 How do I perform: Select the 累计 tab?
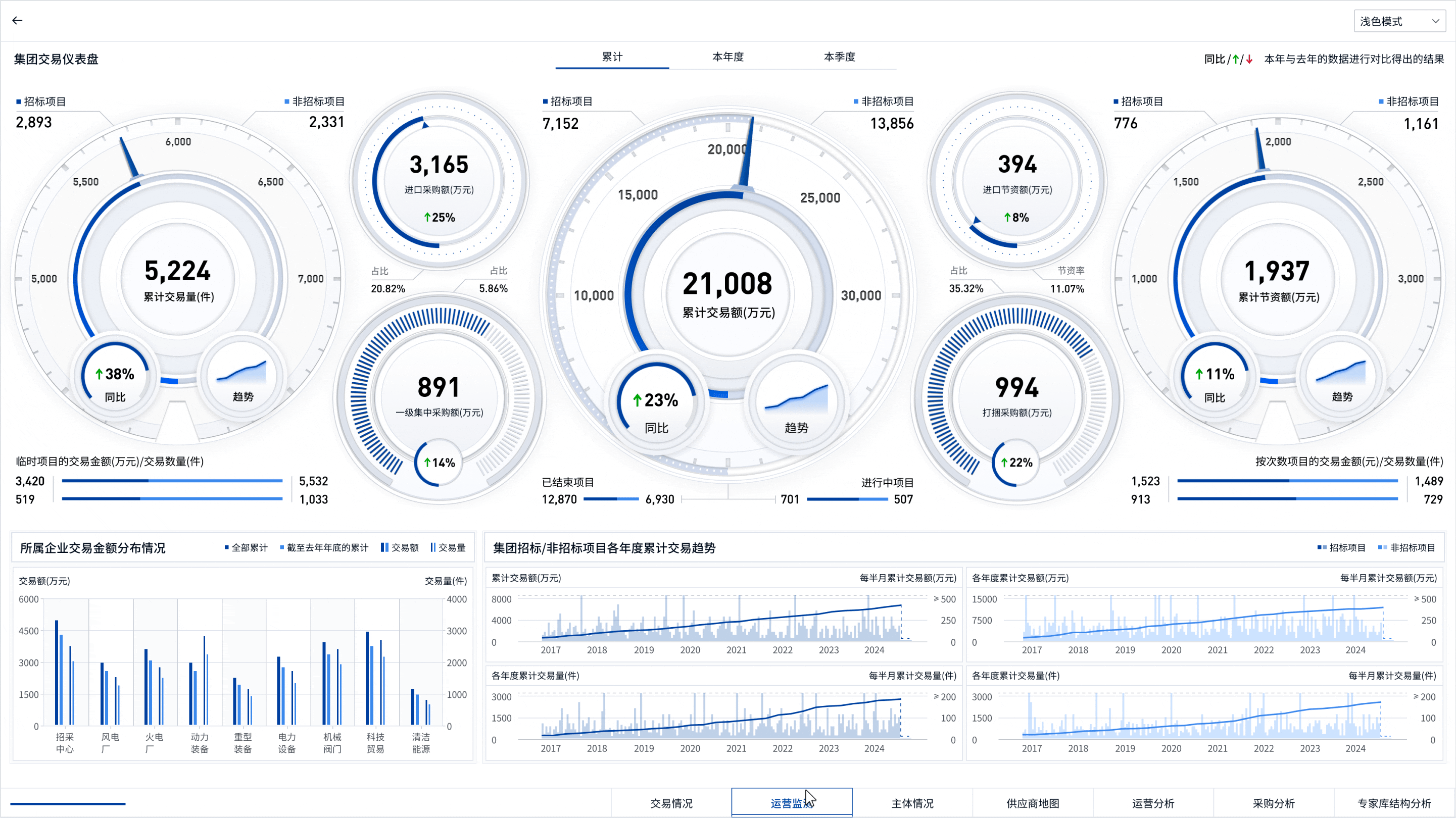tap(612, 57)
